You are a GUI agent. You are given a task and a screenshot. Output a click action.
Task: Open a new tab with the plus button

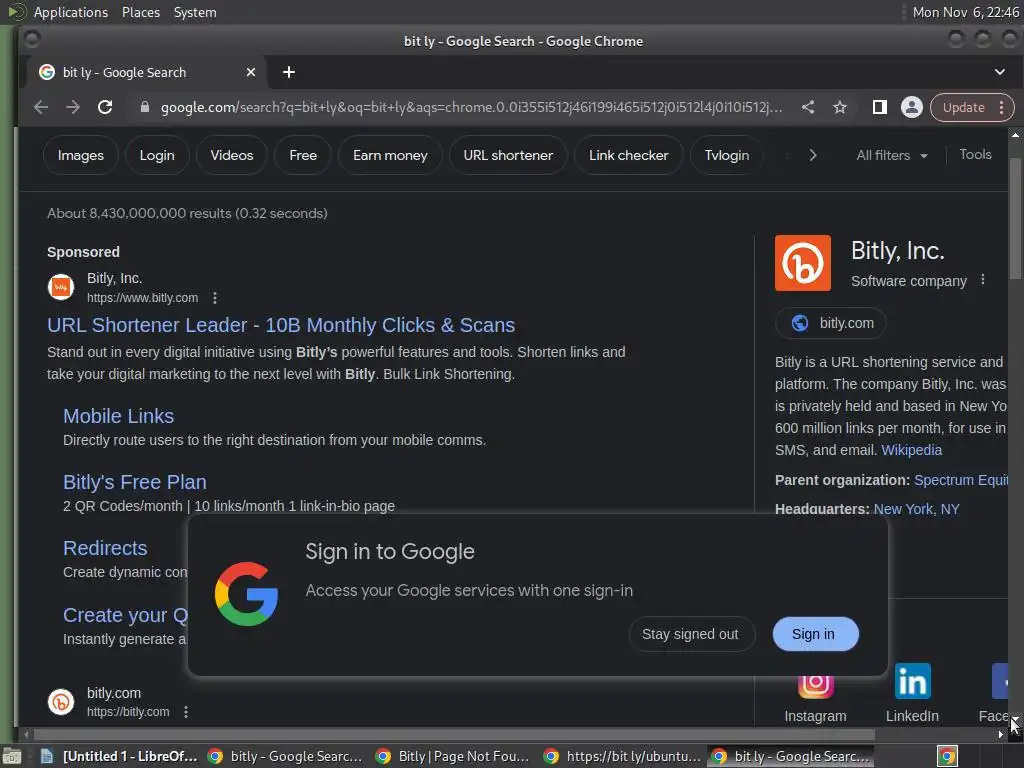click(289, 72)
